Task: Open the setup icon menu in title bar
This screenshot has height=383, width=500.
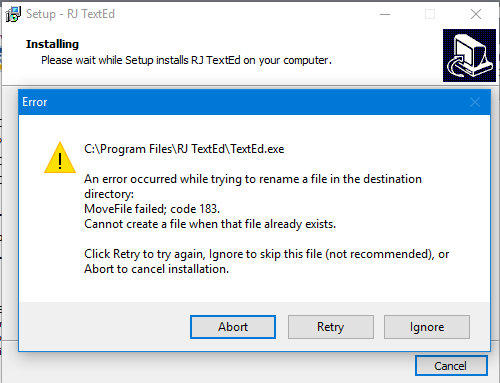Action: (13, 14)
